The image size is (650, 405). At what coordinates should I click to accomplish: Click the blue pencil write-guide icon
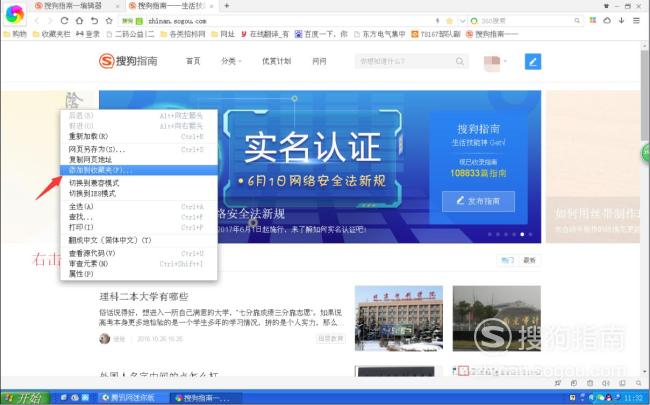[533, 62]
